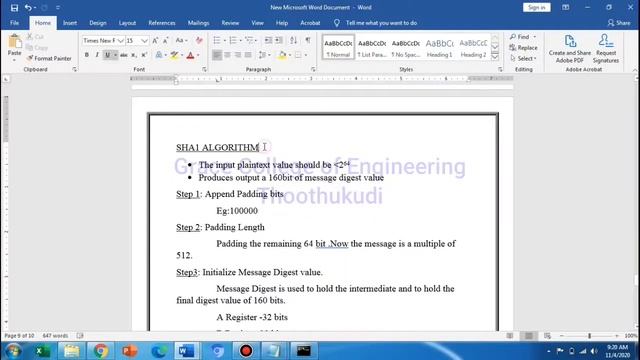This screenshot has height=360, width=640.
Task: Toggle Bold formatting
Action: coord(87,55)
